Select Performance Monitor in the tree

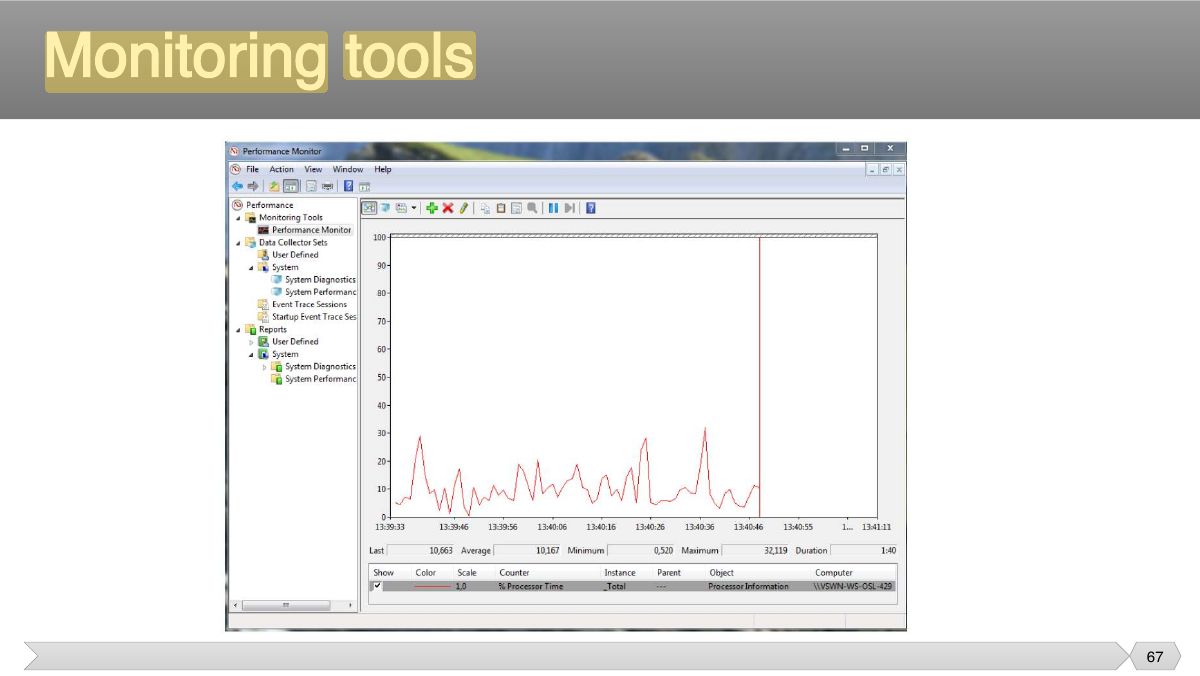click(311, 230)
